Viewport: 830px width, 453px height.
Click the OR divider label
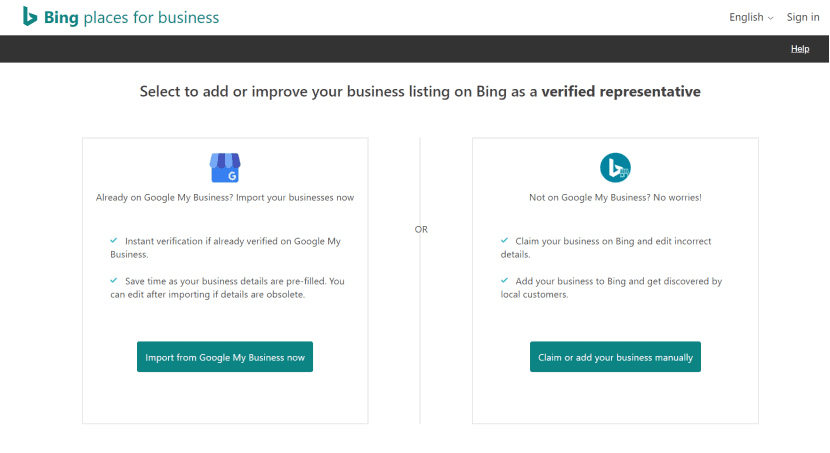[x=421, y=230]
